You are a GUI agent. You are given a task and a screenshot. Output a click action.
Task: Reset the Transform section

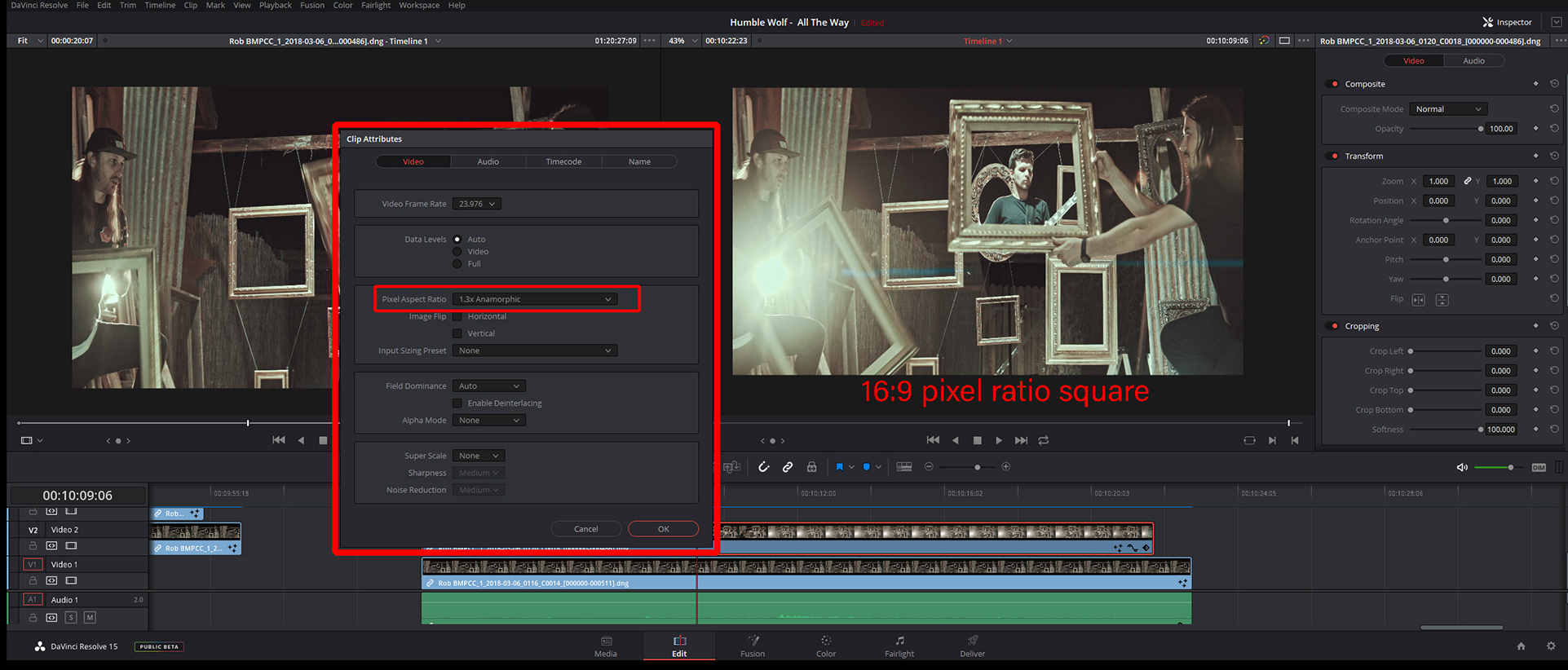coord(1554,156)
